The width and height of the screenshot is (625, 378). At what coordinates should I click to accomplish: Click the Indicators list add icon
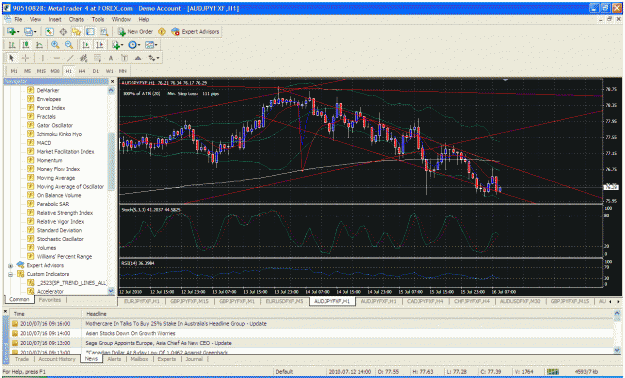116,45
